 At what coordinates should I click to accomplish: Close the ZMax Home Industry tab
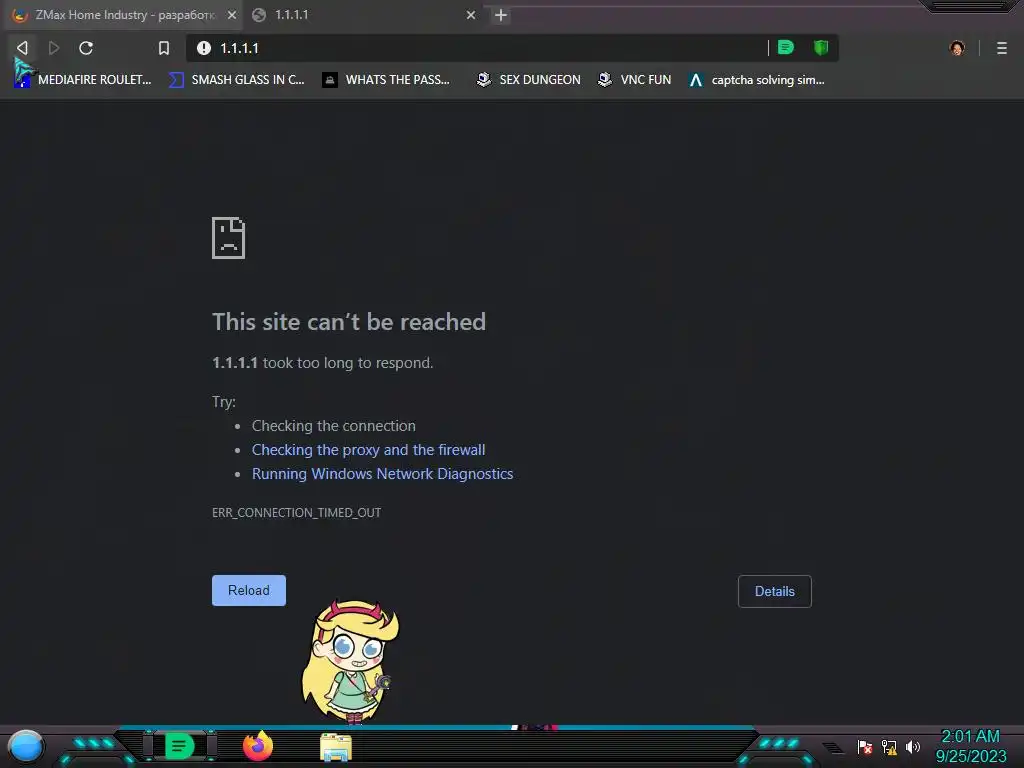pos(232,15)
